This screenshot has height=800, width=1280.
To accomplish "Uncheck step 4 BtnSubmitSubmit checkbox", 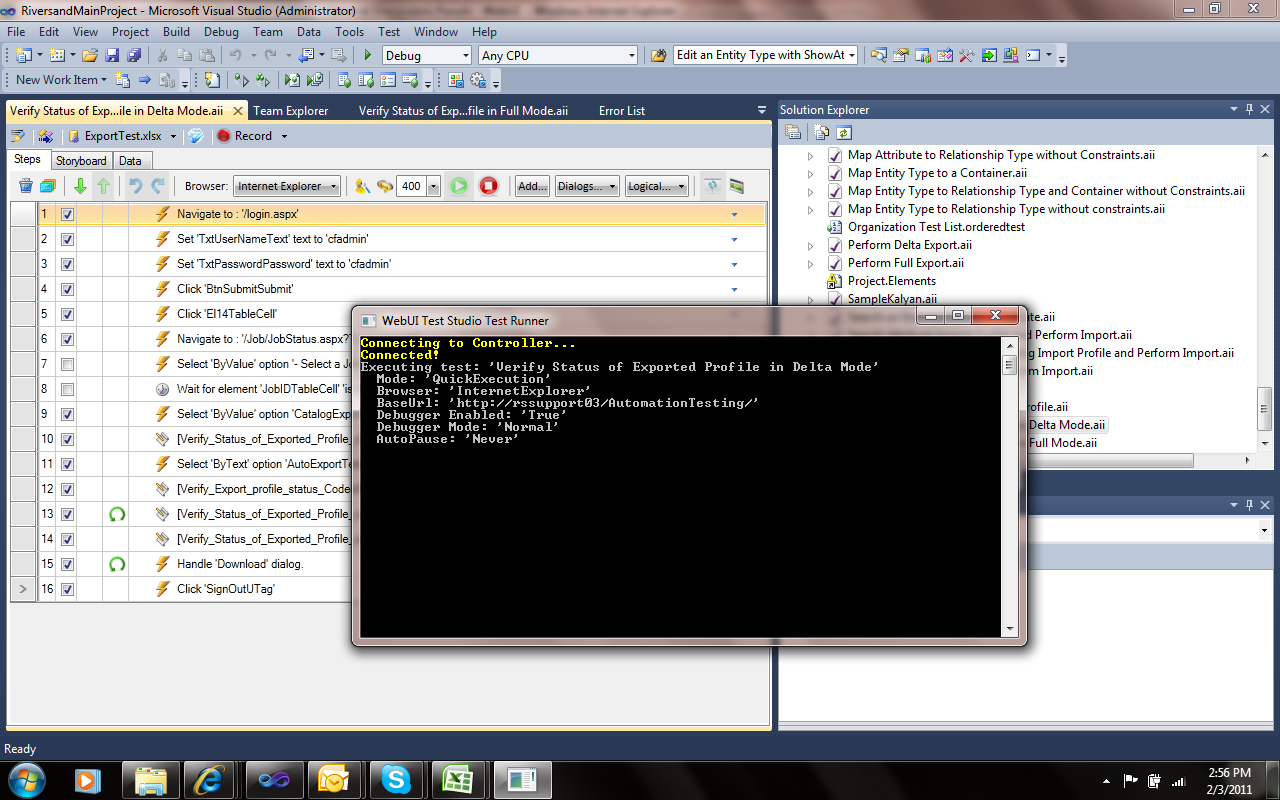I will (x=67, y=289).
